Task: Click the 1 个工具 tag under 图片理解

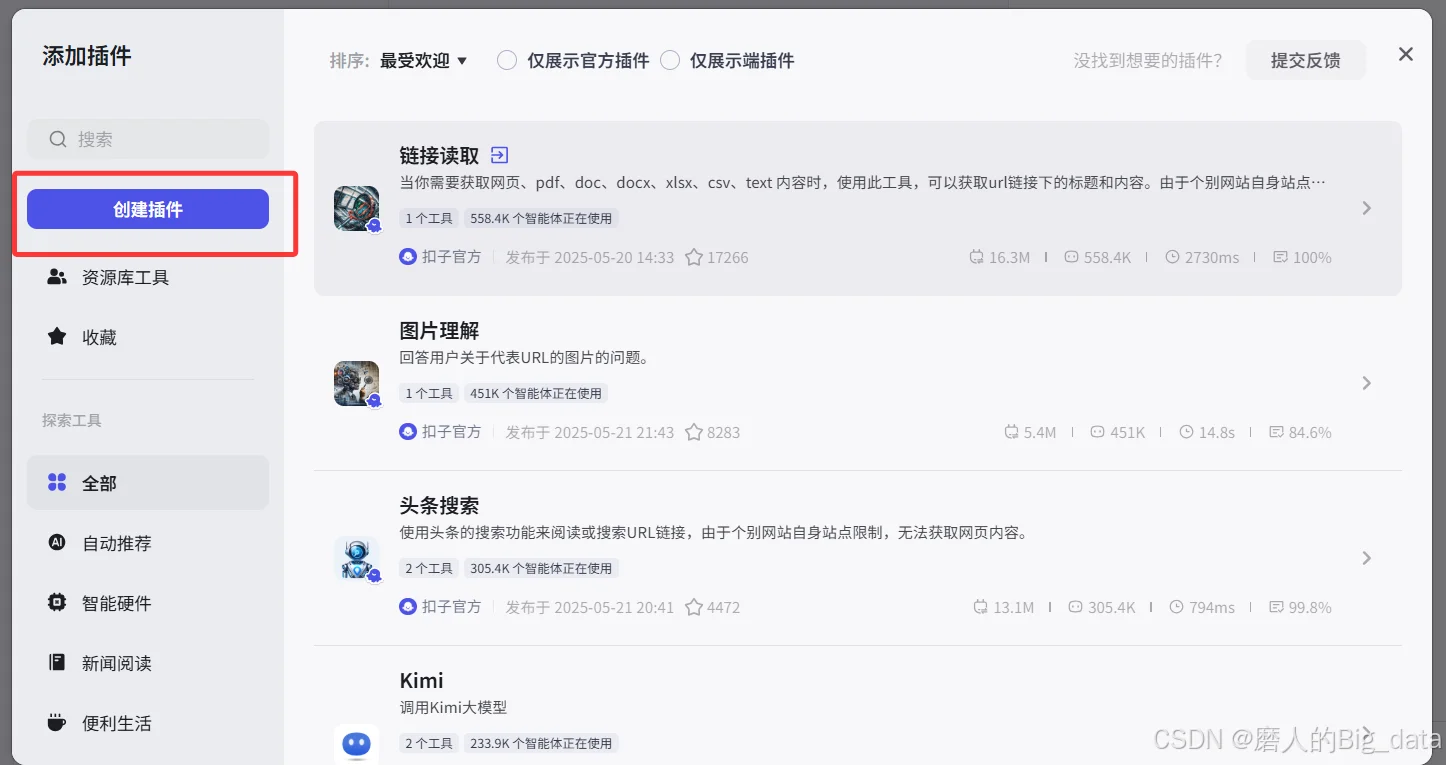Action: (429, 393)
